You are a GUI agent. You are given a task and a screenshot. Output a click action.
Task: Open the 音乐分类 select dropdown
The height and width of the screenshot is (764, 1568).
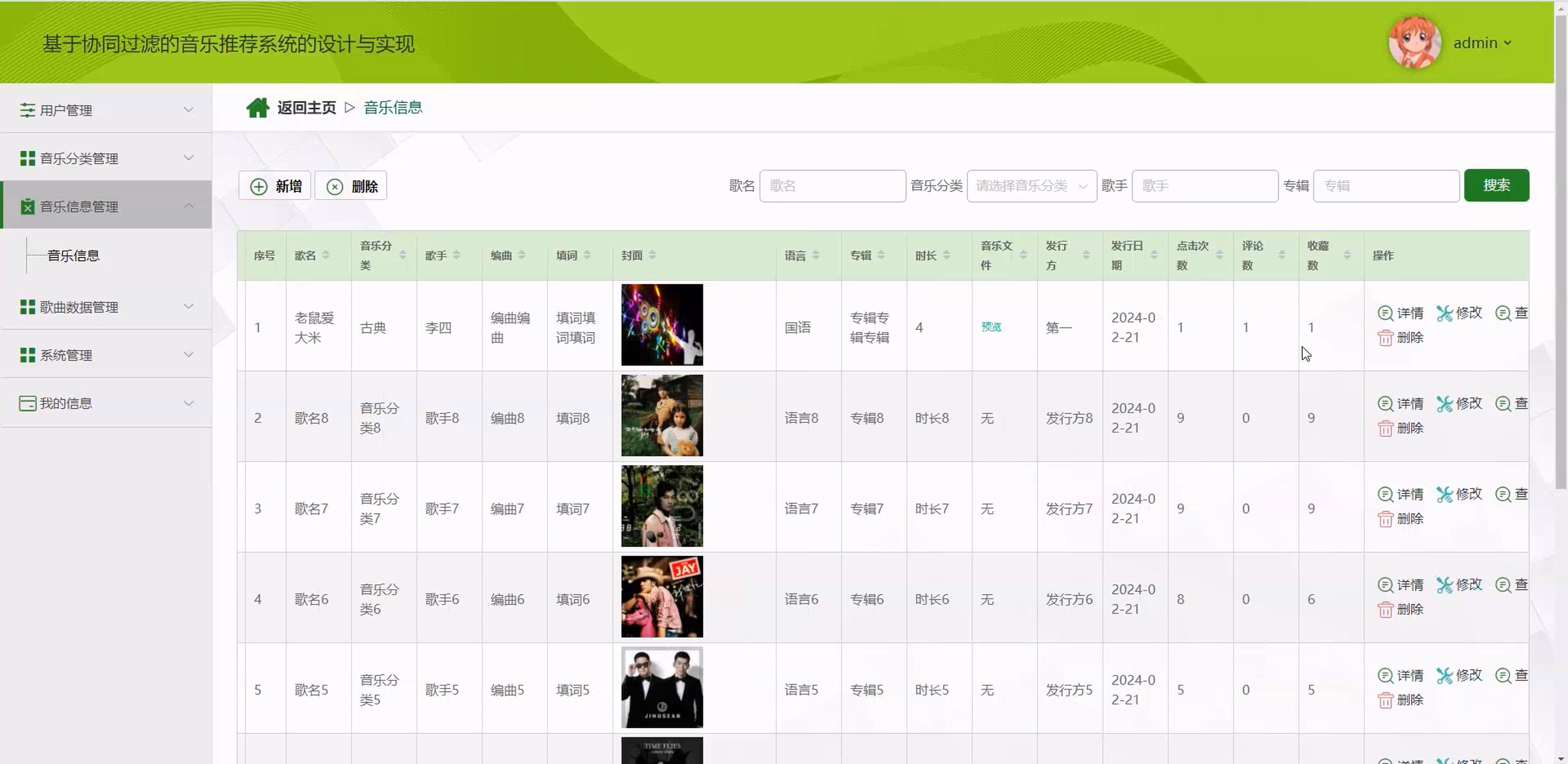[x=1031, y=185]
